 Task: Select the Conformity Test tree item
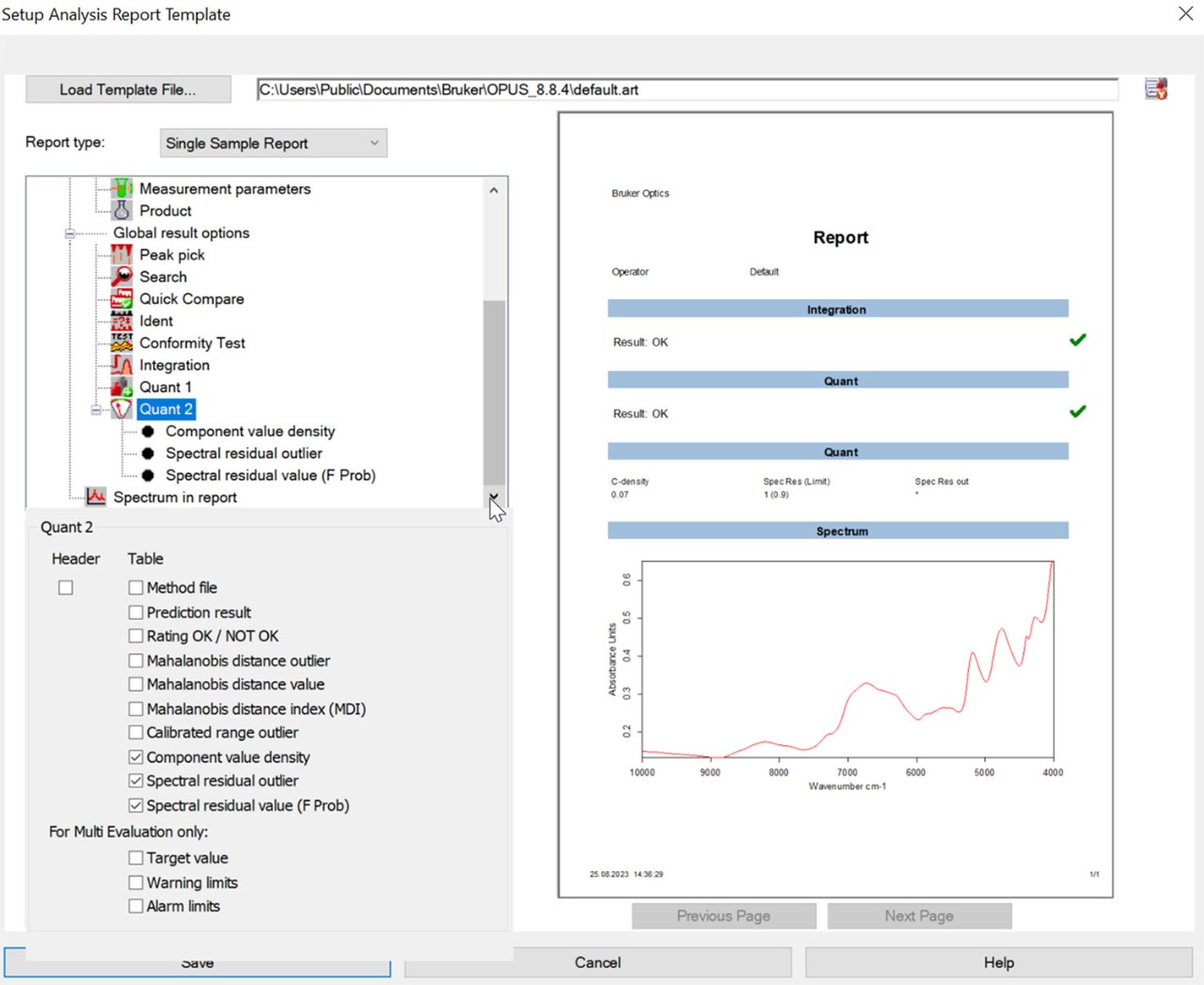(x=192, y=343)
